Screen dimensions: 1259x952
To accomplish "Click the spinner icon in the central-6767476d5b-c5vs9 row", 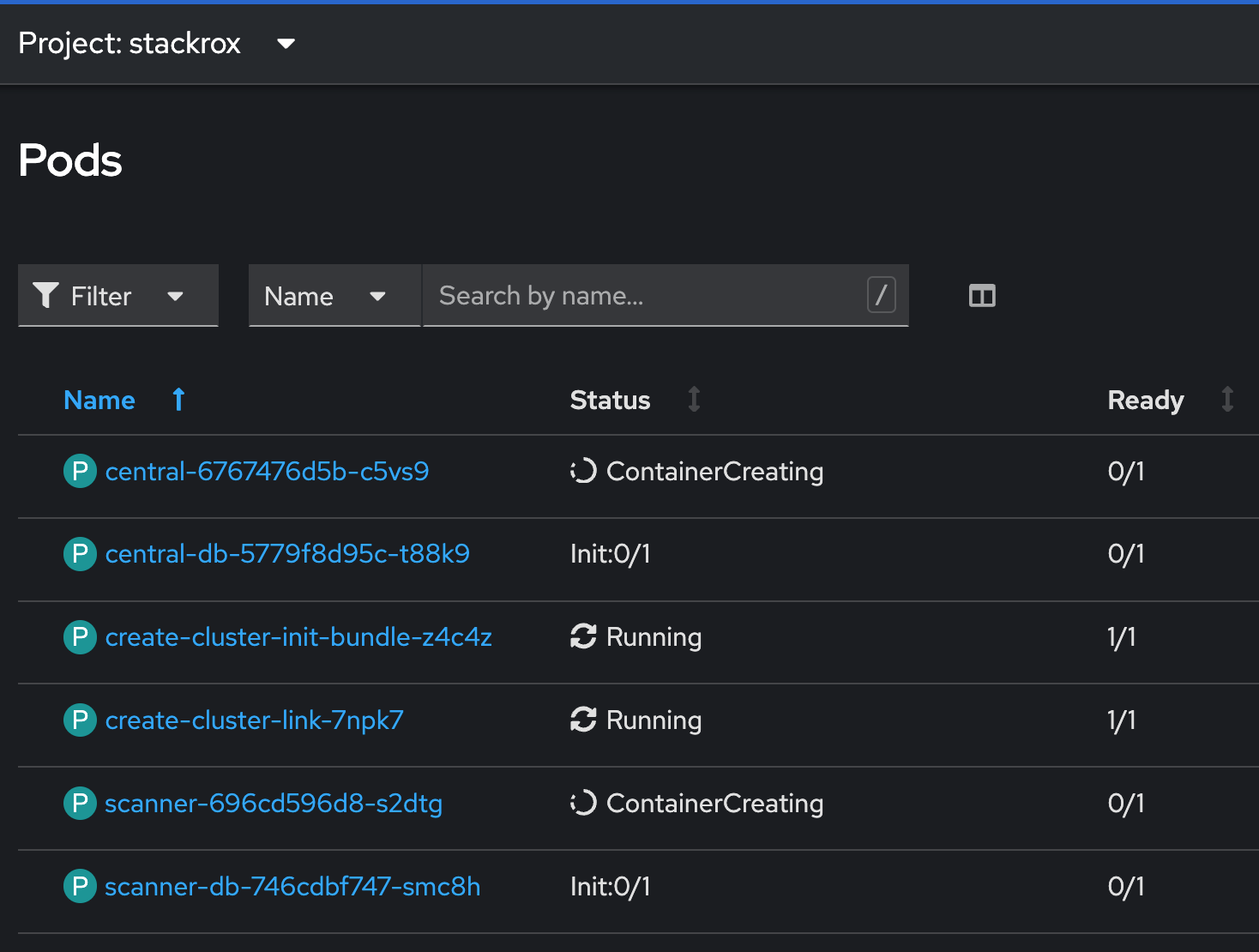I will pos(583,471).
